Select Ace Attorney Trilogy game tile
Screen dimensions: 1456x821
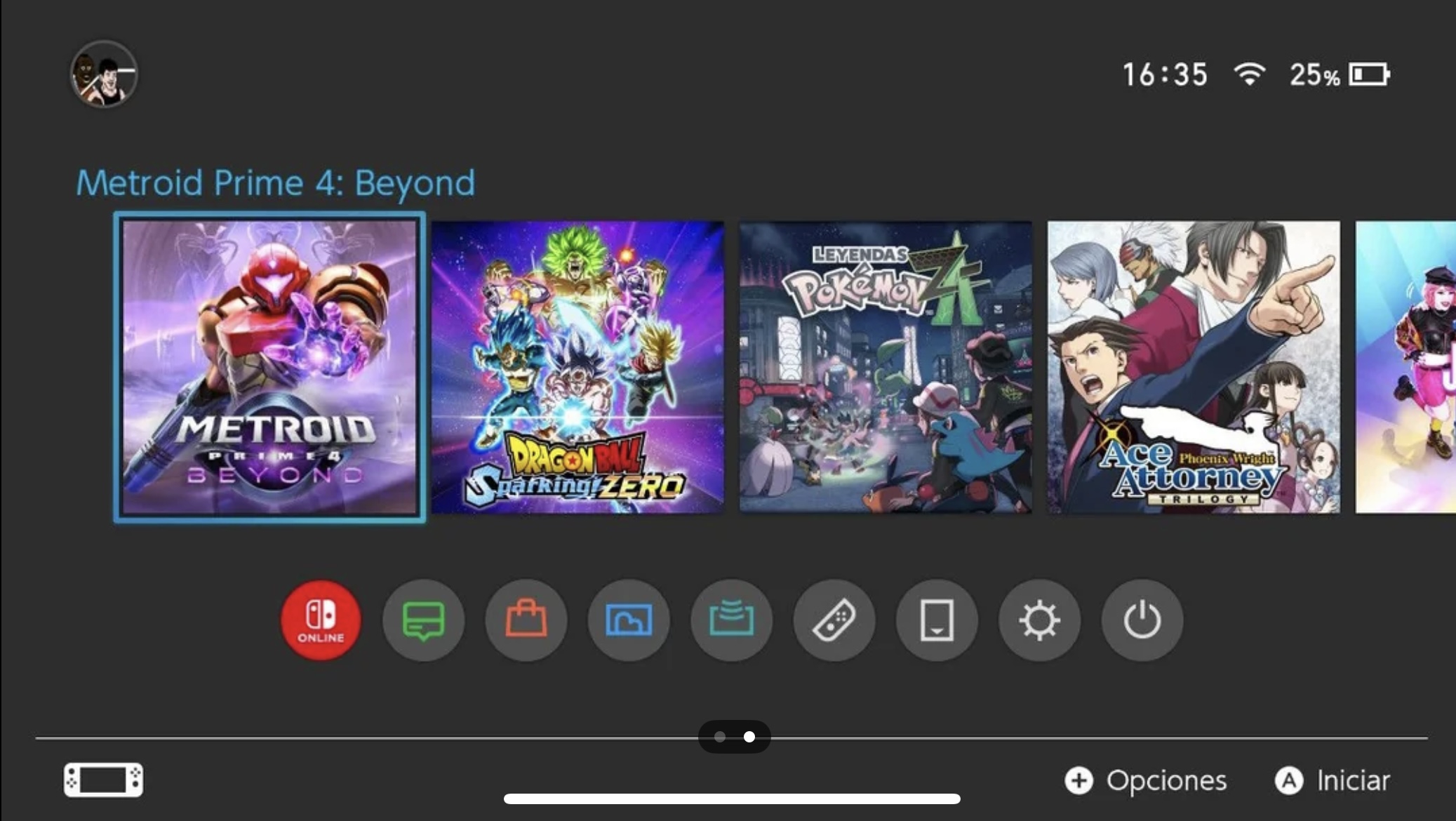pyautogui.click(x=1193, y=367)
